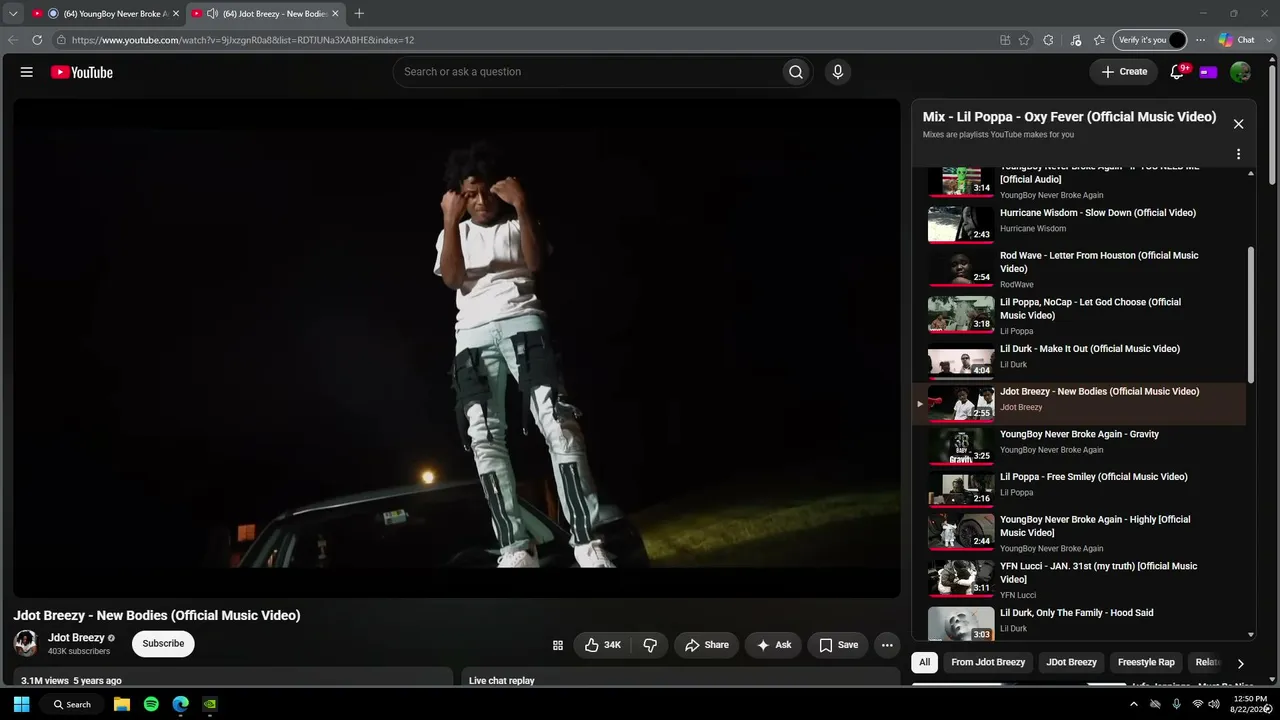Click the search magnifier button
The width and height of the screenshot is (1280, 720).
pyautogui.click(x=796, y=72)
